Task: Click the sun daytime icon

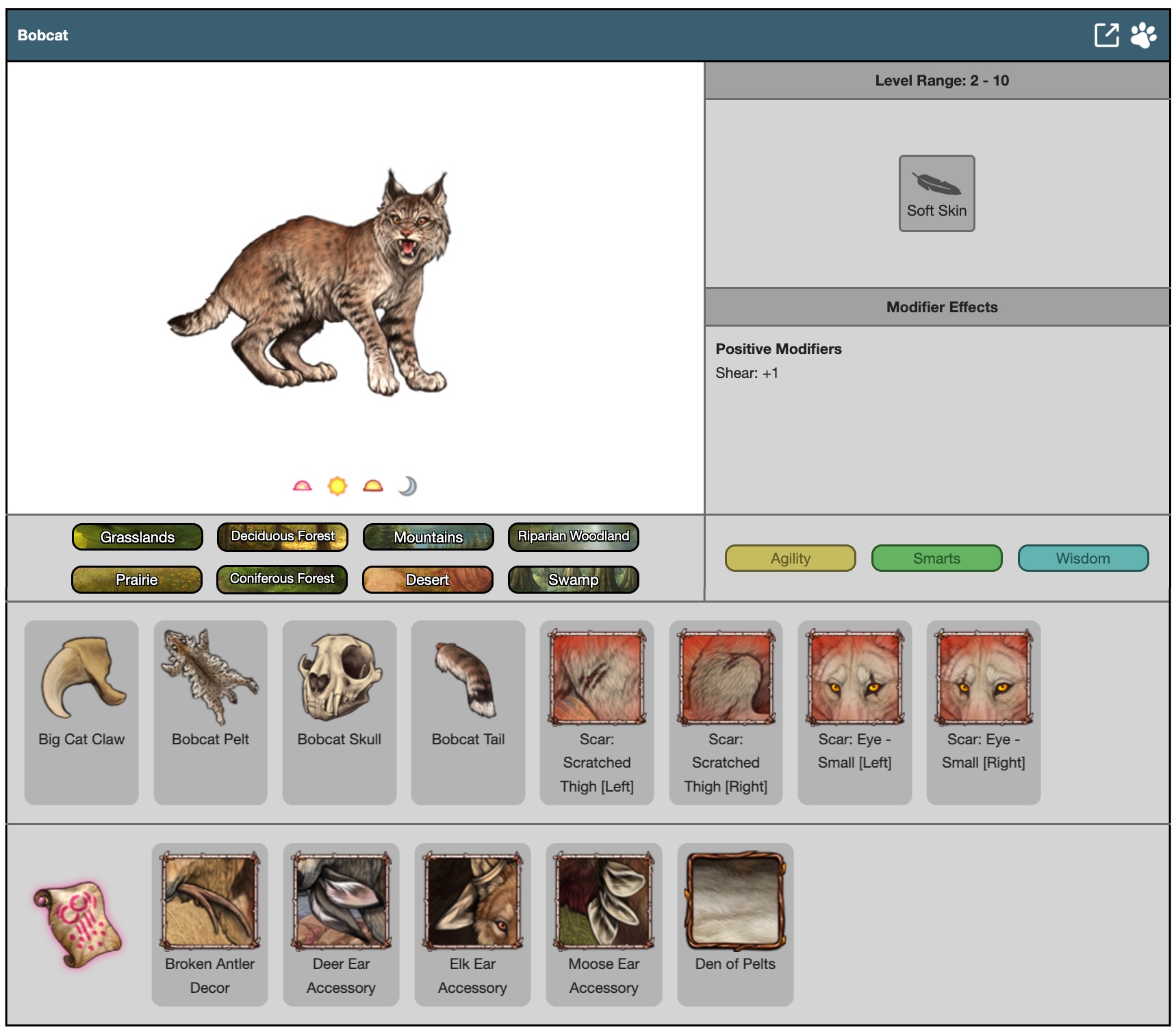Action: pyautogui.click(x=337, y=486)
